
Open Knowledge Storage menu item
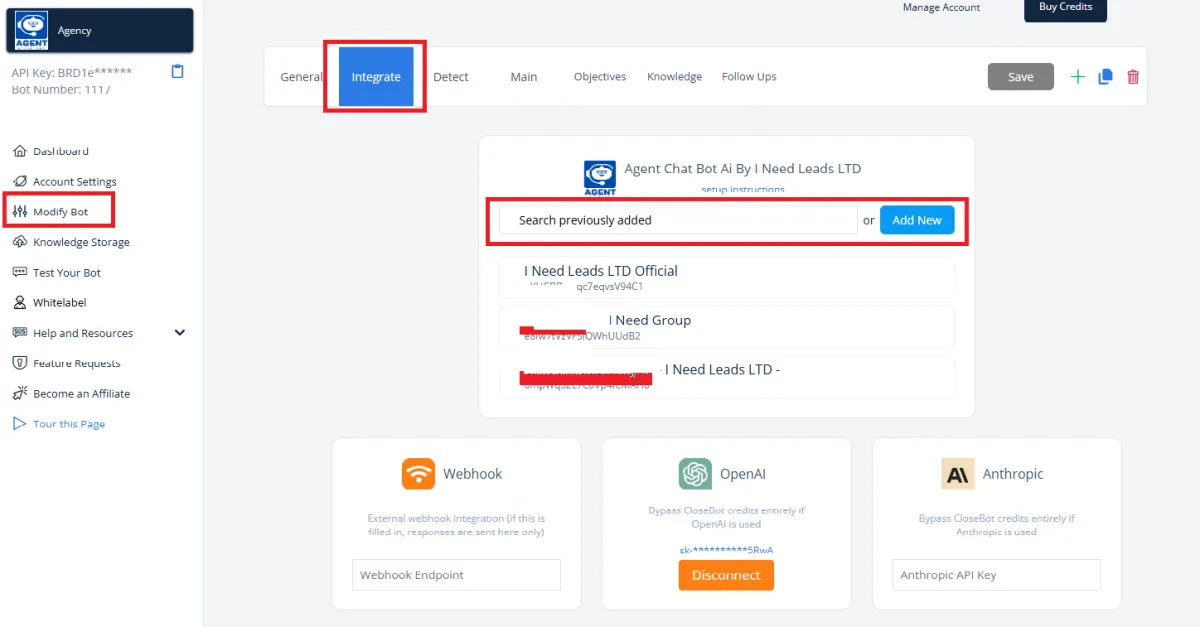81,242
